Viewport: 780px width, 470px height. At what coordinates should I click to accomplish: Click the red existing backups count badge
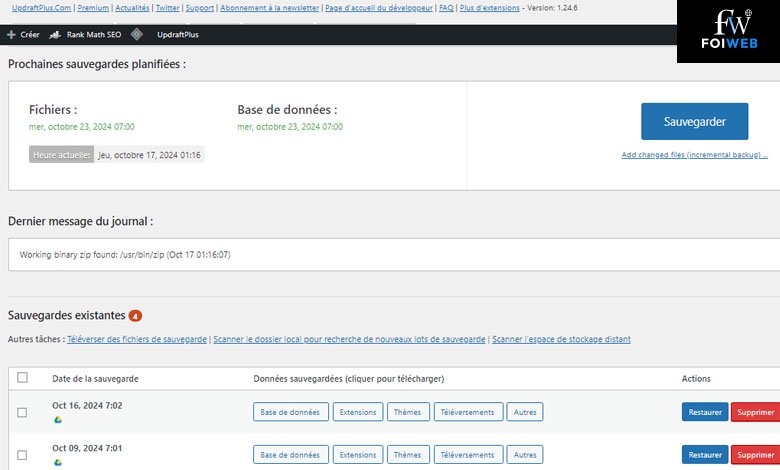click(x=135, y=316)
